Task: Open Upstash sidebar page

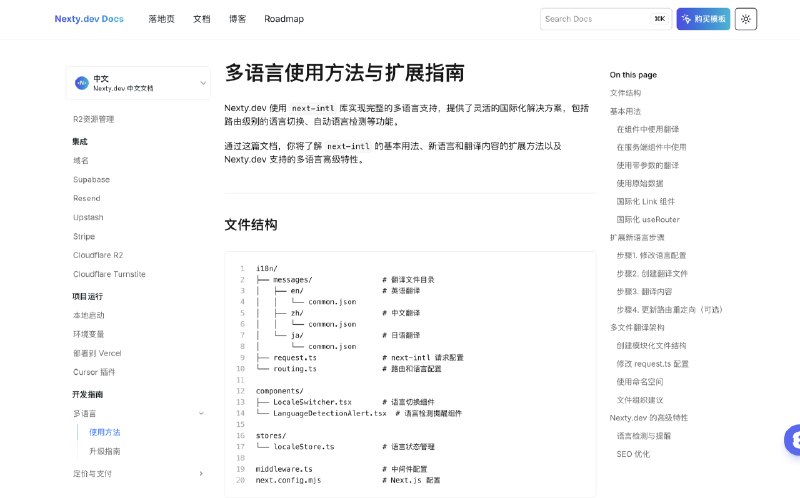Action: coord(88,217)
